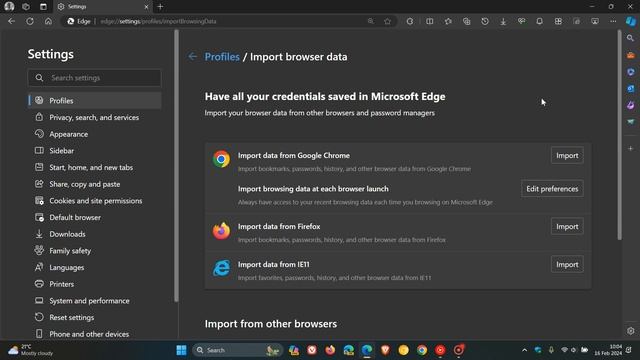640x360 pixels.
Task: Click the taskbar Search box
Action: click(238, 350)
